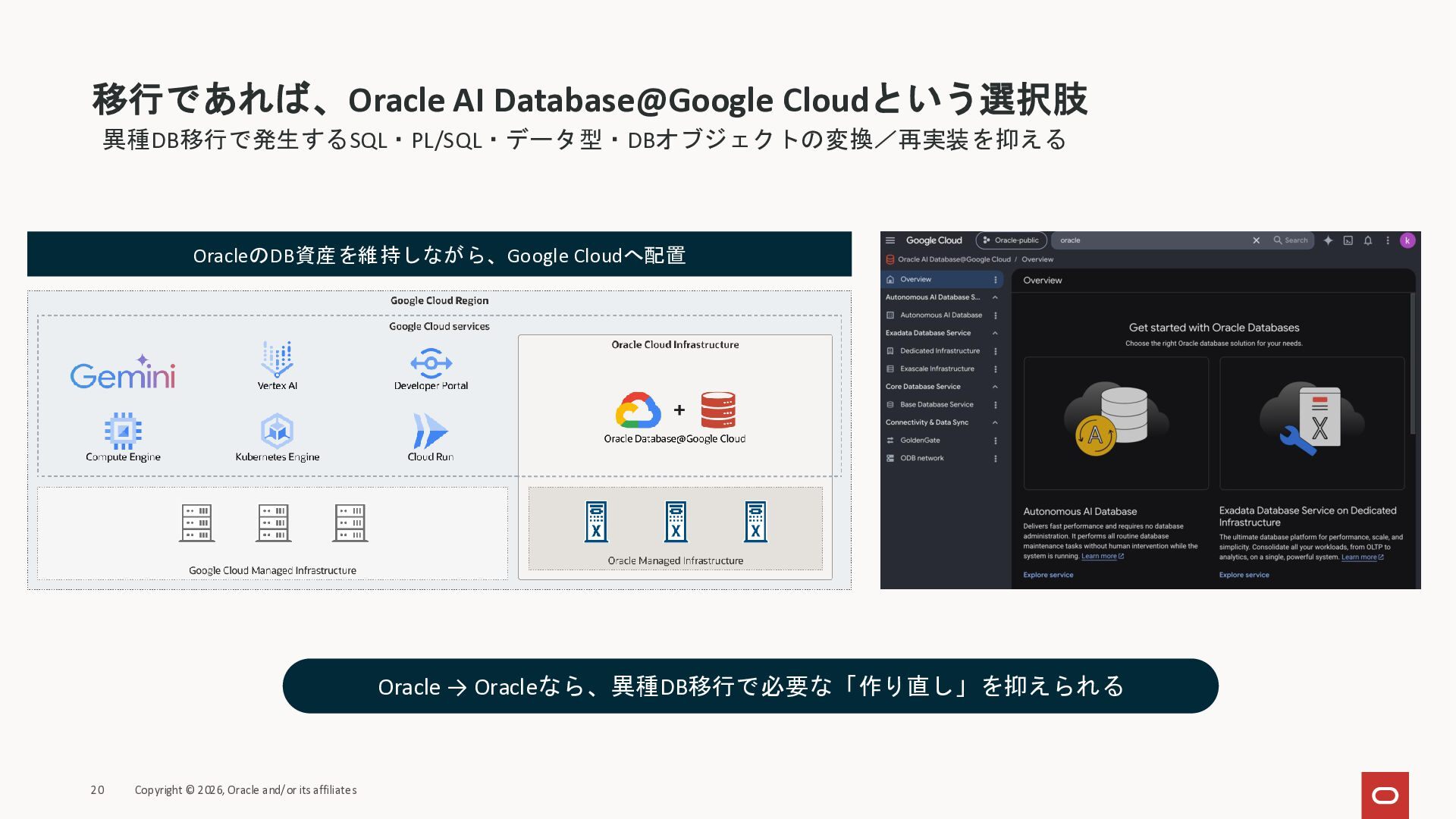The width and height of the screenshot is (1456, 819).
Task: Click the red Oracle logo on slide corner
Action: tap(1385, 795)
